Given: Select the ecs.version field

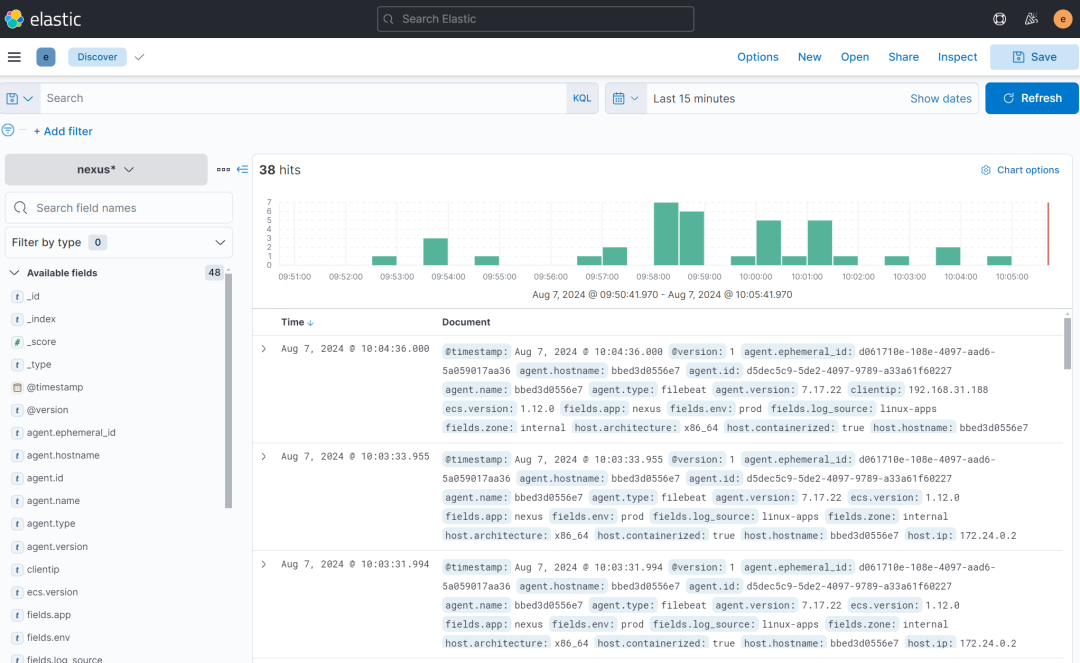Looking at the screenshot, I should point(52,592).
